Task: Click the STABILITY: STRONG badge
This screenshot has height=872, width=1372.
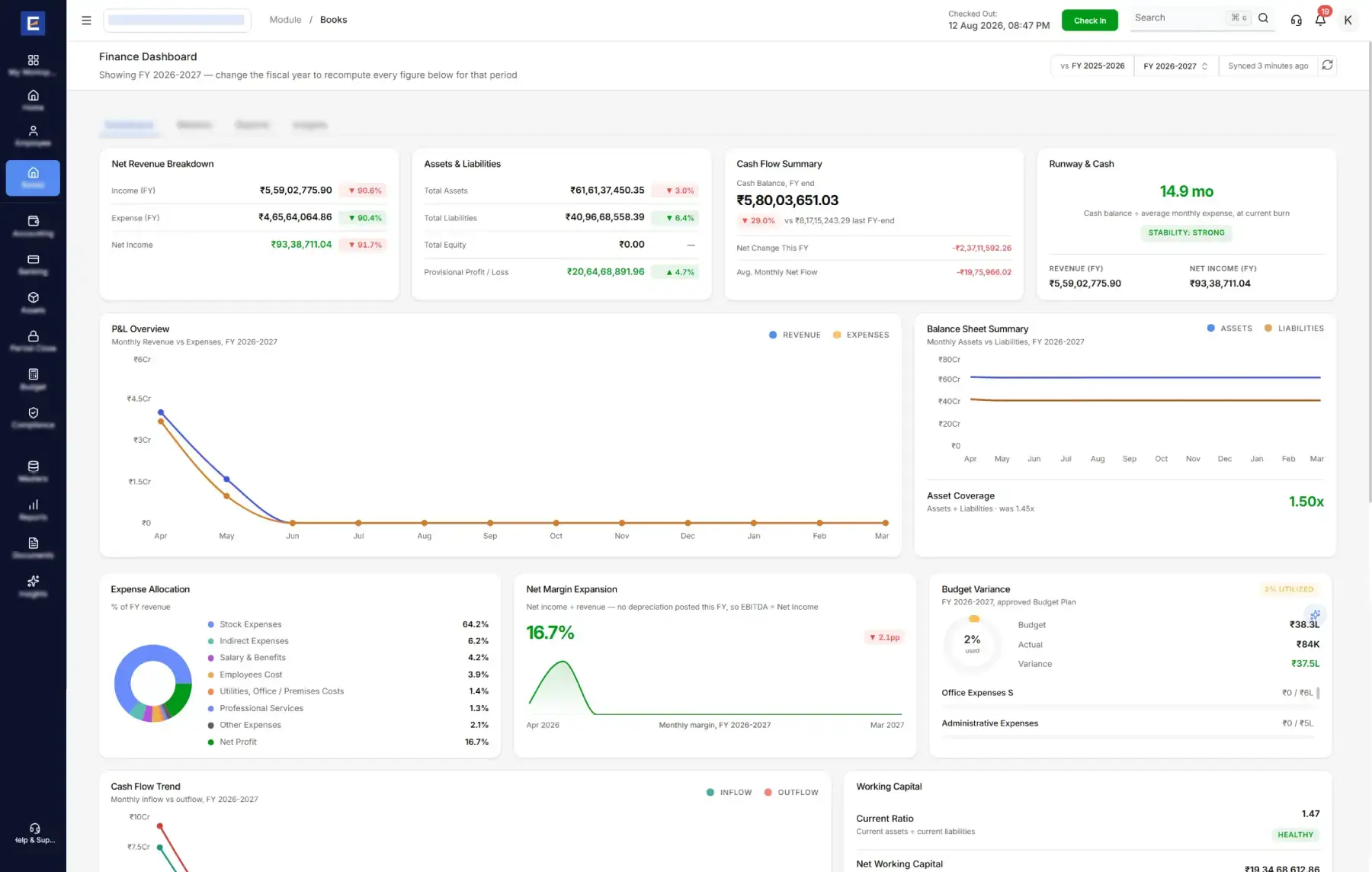Action: (x=1186, y=233)
